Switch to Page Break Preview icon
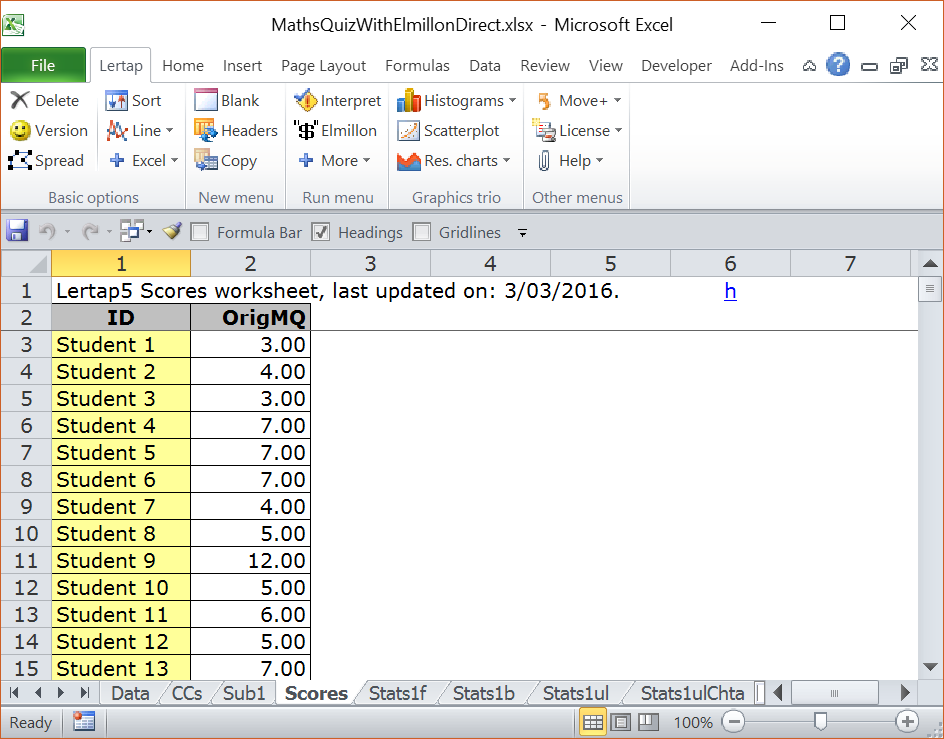The height and width of the screenshot is (739, 944). click(648, 722)
